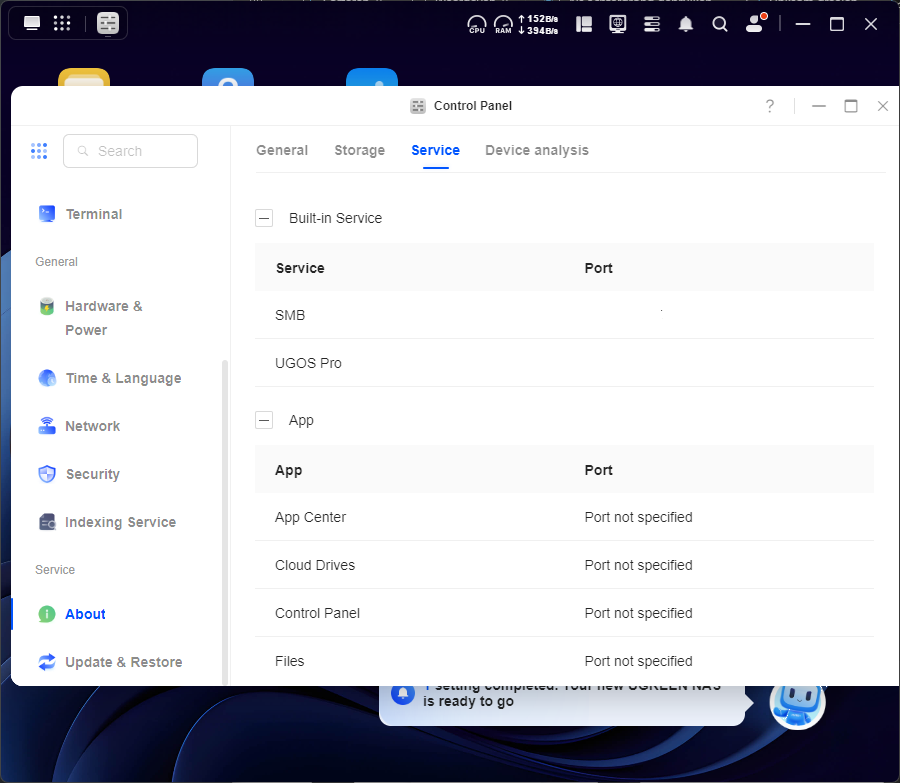Collapse the App section
Screen dimensions: 900x783
(264, 420)
